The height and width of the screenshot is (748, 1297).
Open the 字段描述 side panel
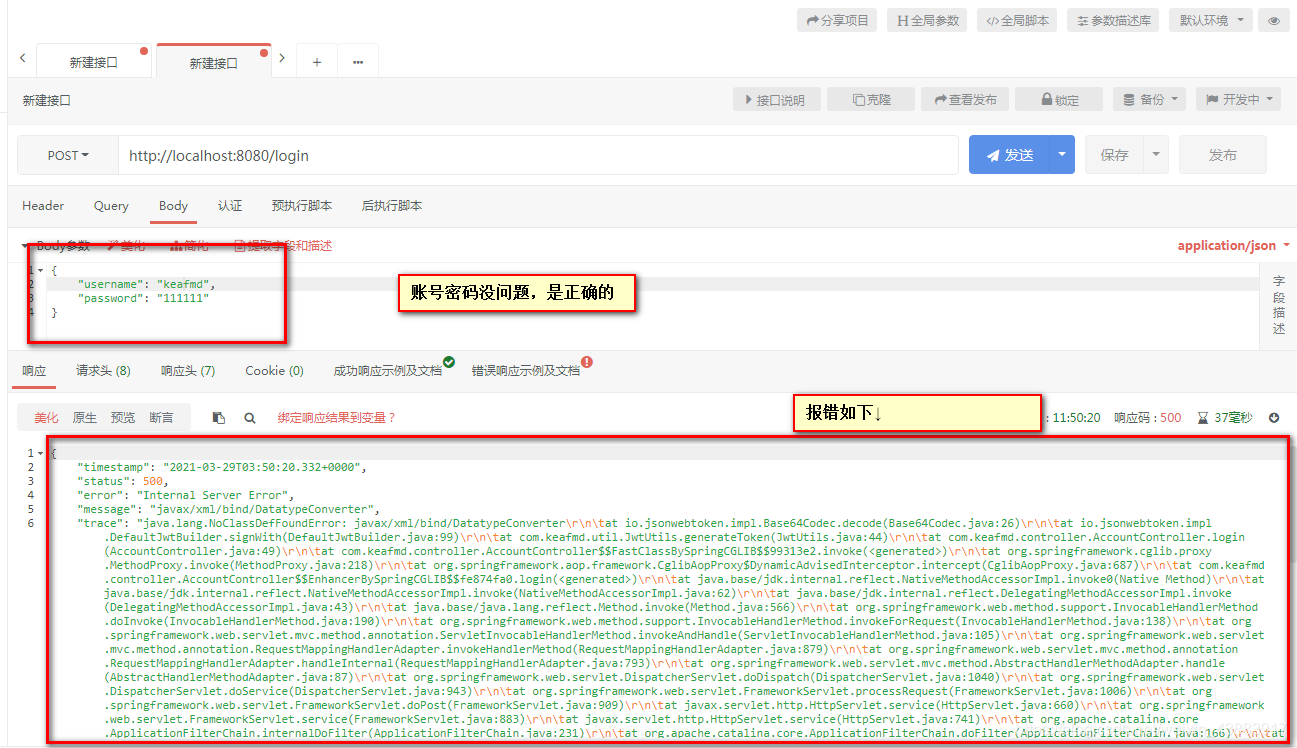tap(1279, 305)
